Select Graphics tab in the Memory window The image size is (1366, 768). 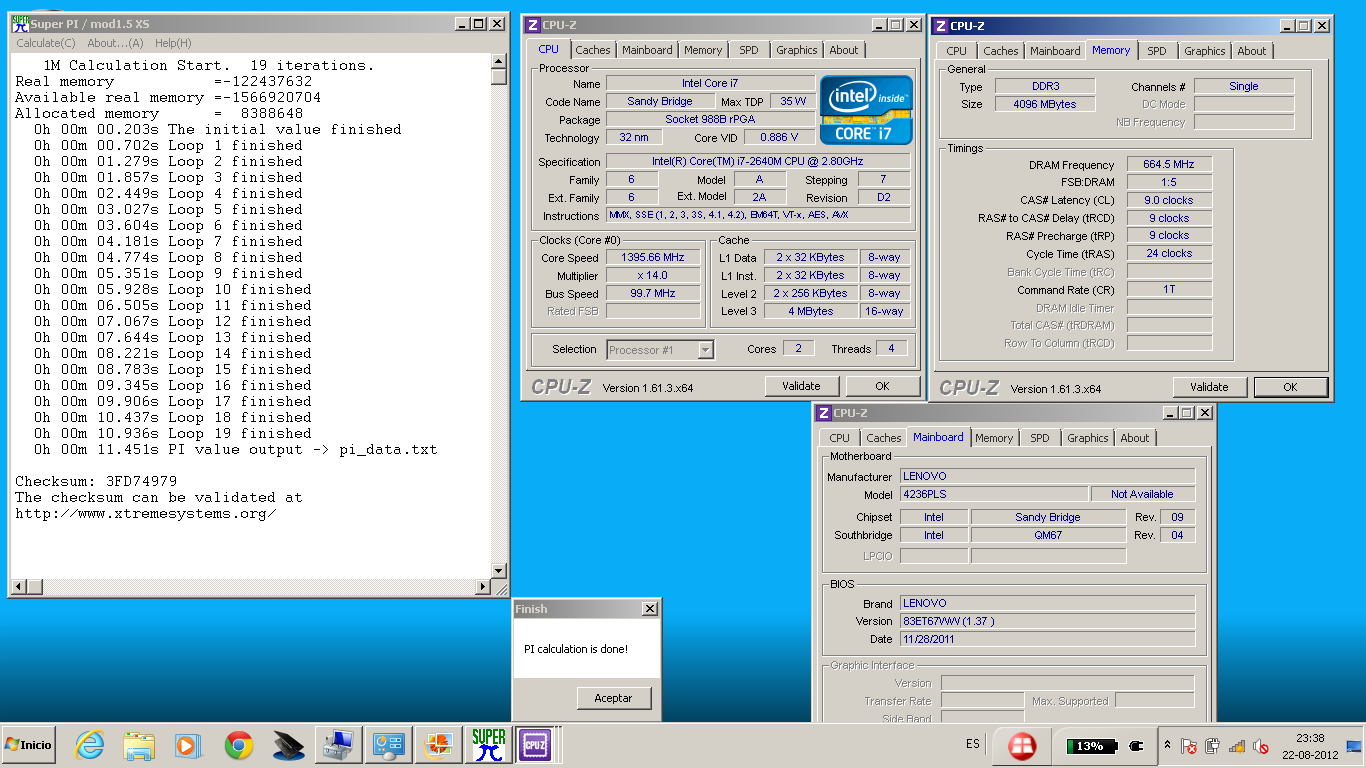pos(1205,51)
